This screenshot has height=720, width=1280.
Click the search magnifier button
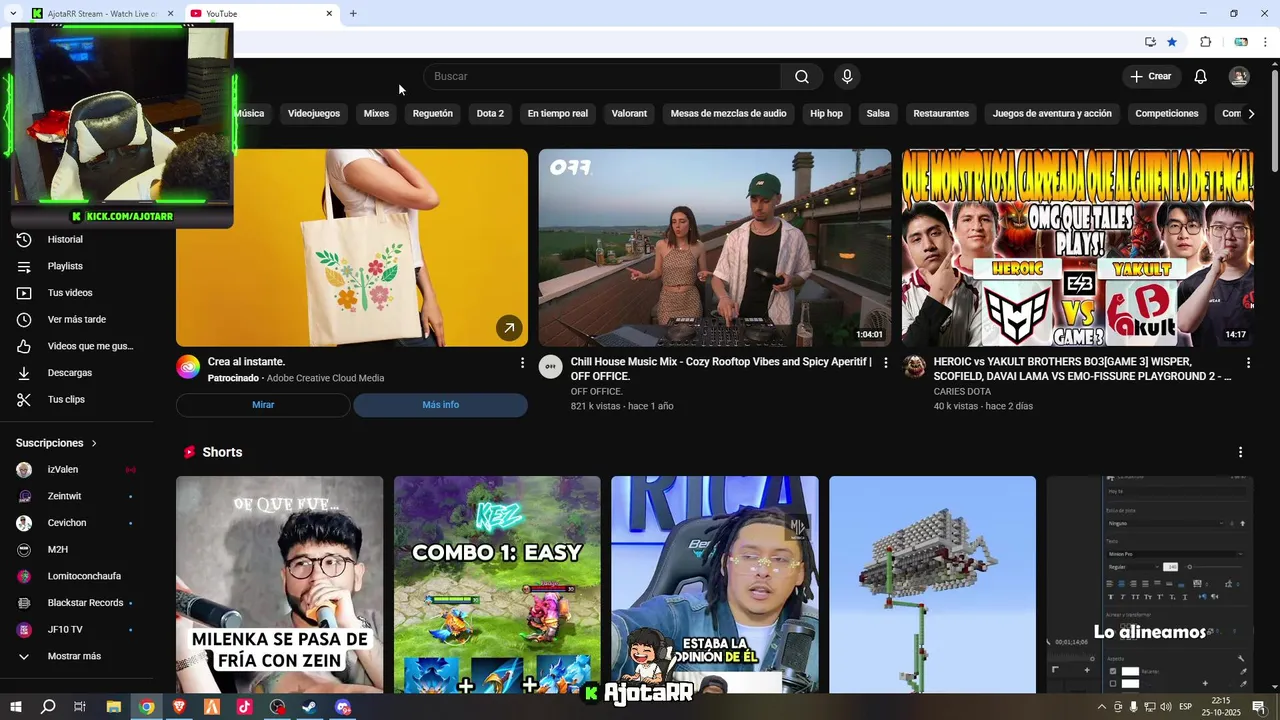[x=802, y=77]
